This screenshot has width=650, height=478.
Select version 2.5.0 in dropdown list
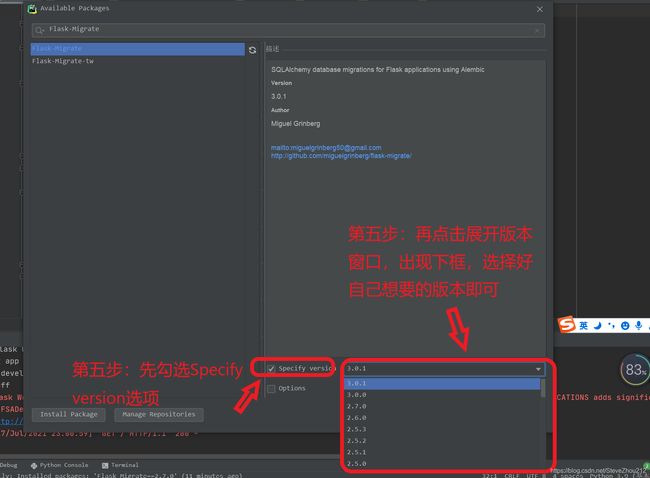[442, 463]
